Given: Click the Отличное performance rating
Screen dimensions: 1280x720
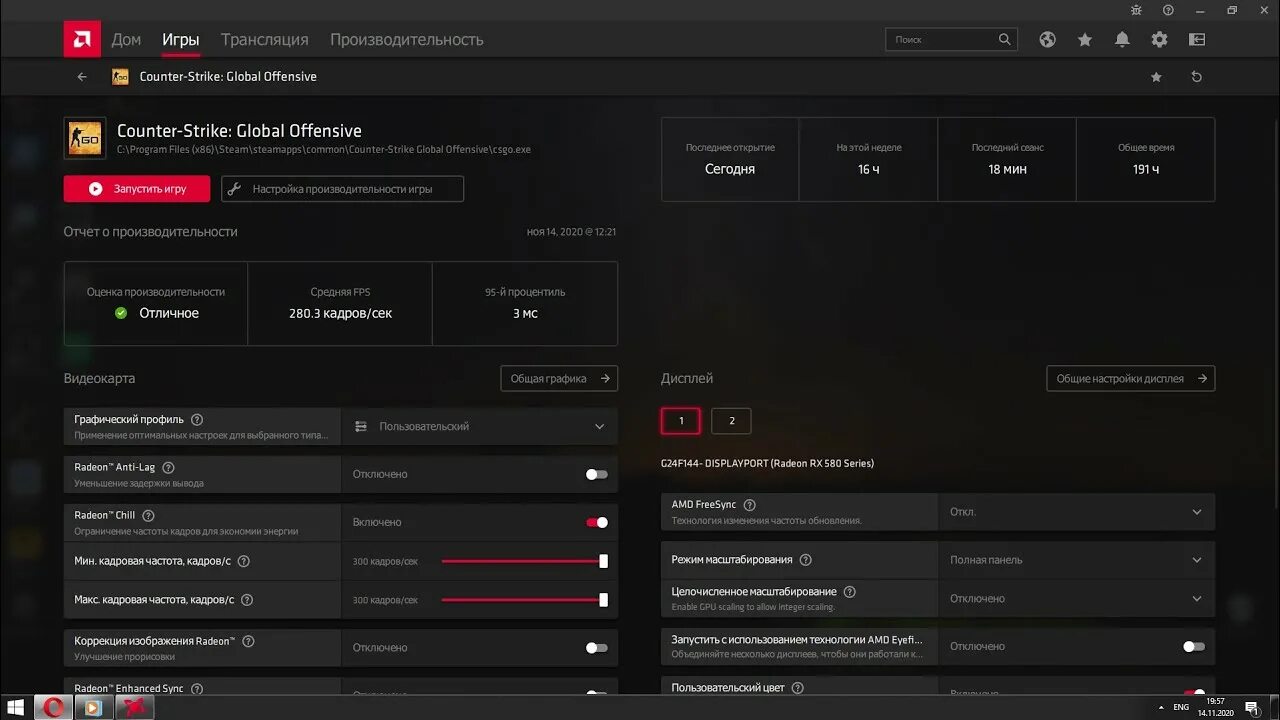Looking at the screenshot, I should [x=169, y=313].
